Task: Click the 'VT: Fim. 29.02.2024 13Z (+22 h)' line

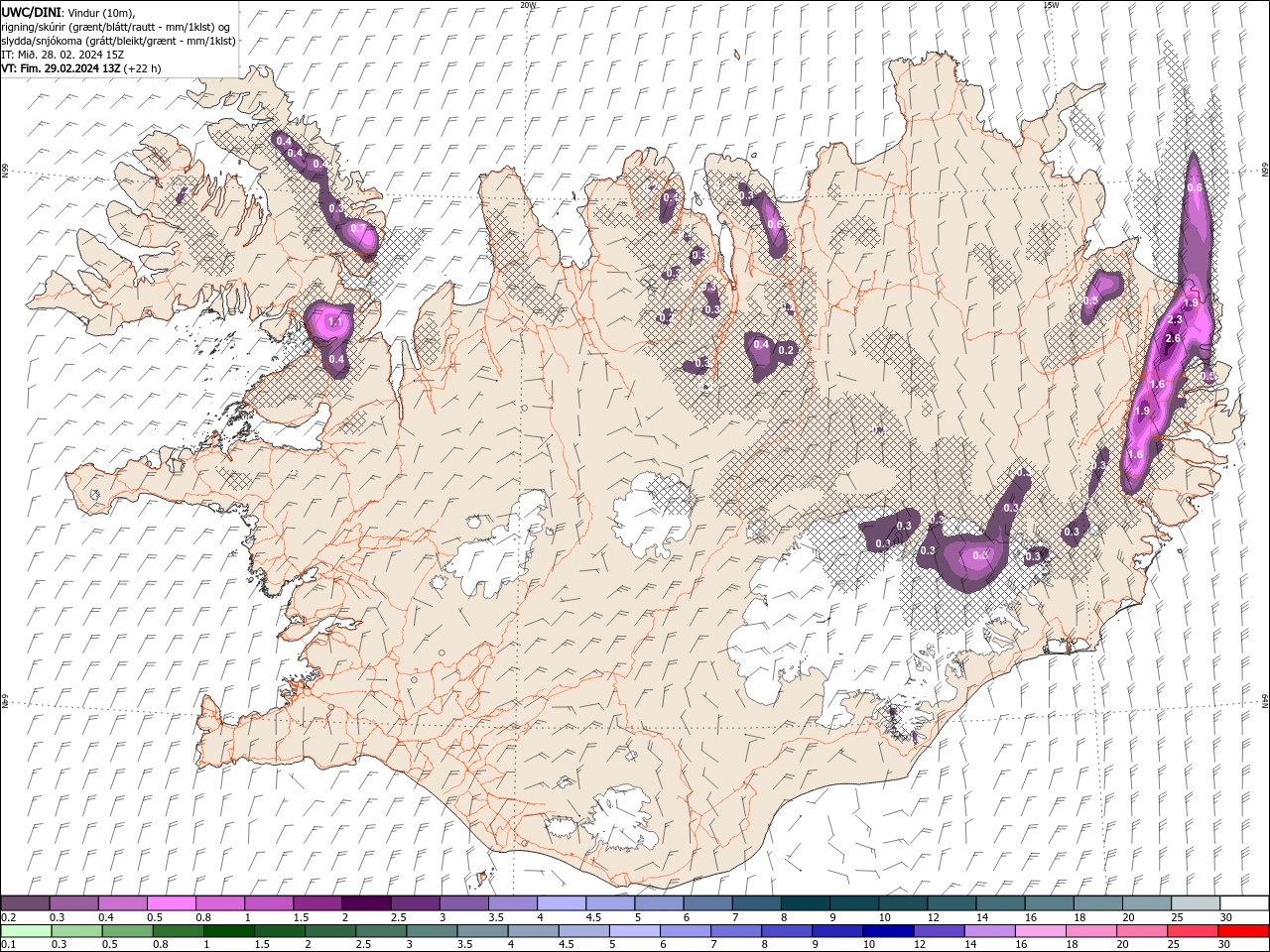Action: [81, 68]
